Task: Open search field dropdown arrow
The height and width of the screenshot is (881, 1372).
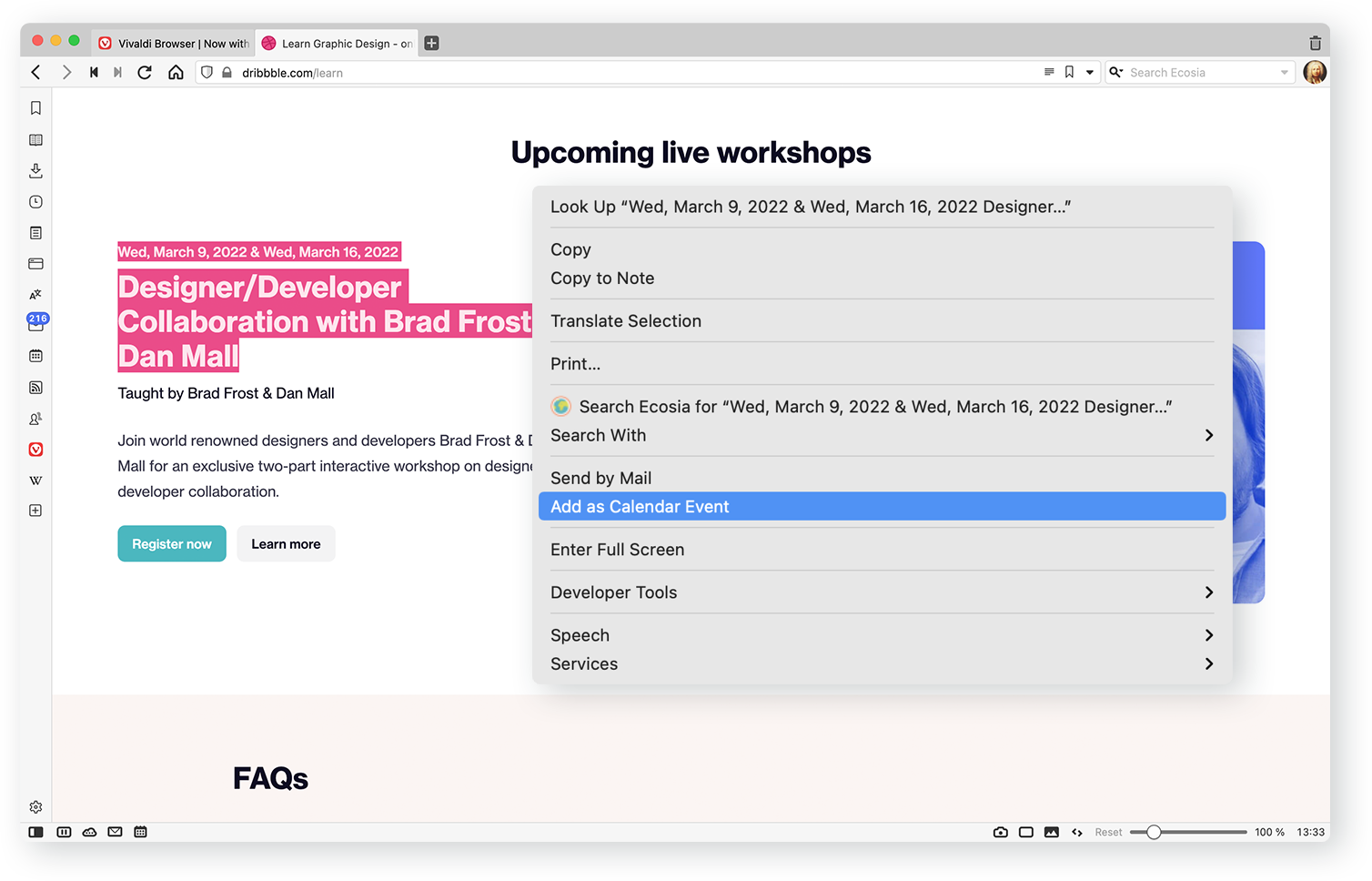Action: coord(1285,73)
